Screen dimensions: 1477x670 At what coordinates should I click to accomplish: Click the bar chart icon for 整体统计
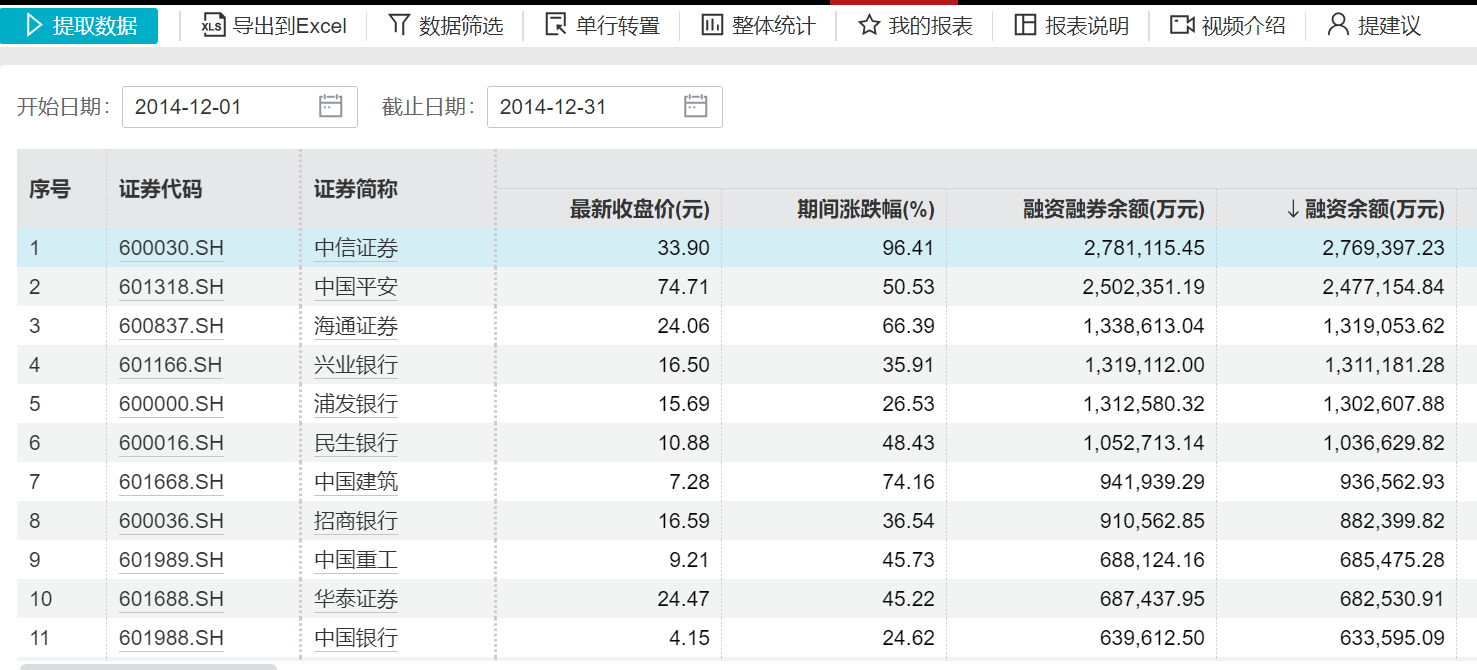click(x=711, y=24)
